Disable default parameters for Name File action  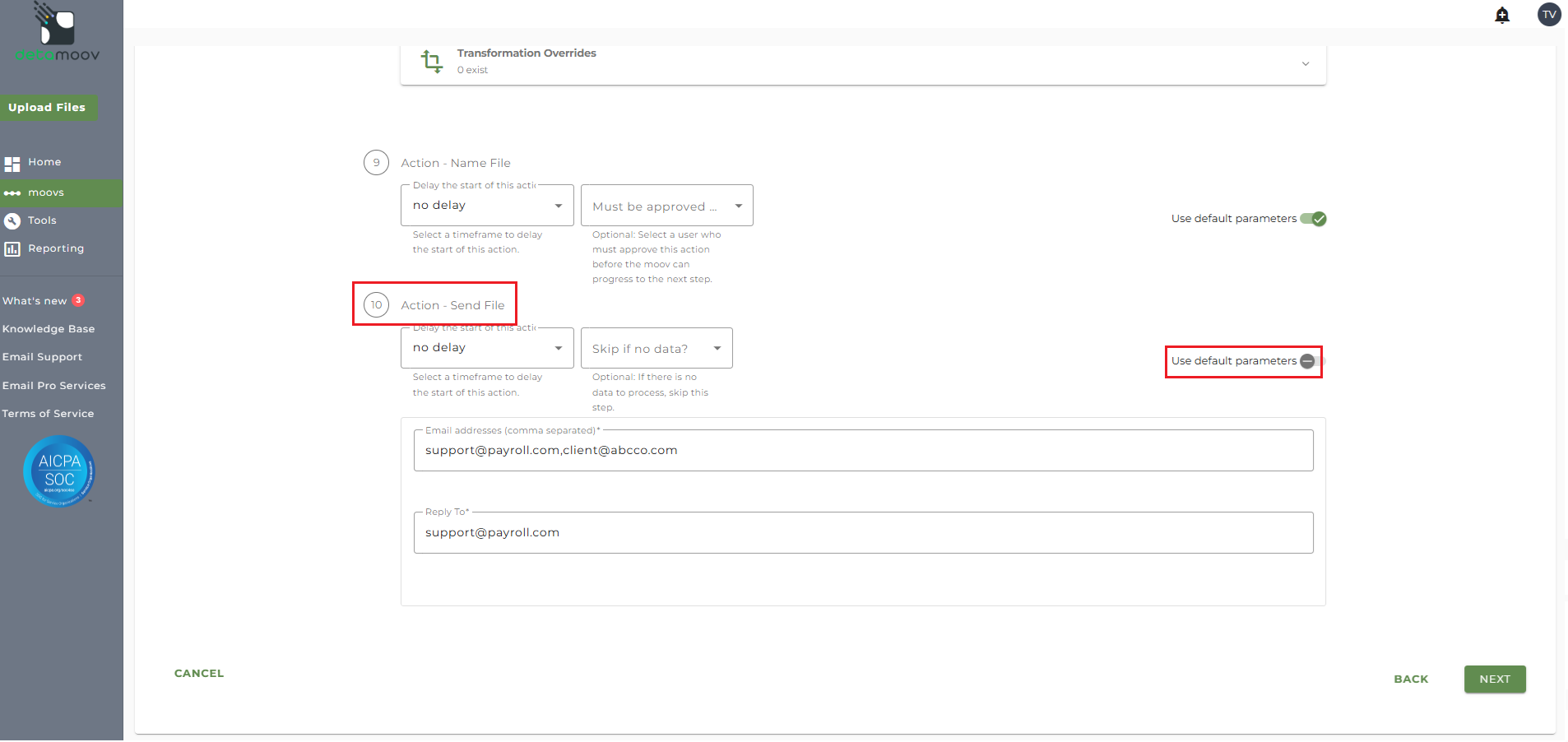point(1313,219)
